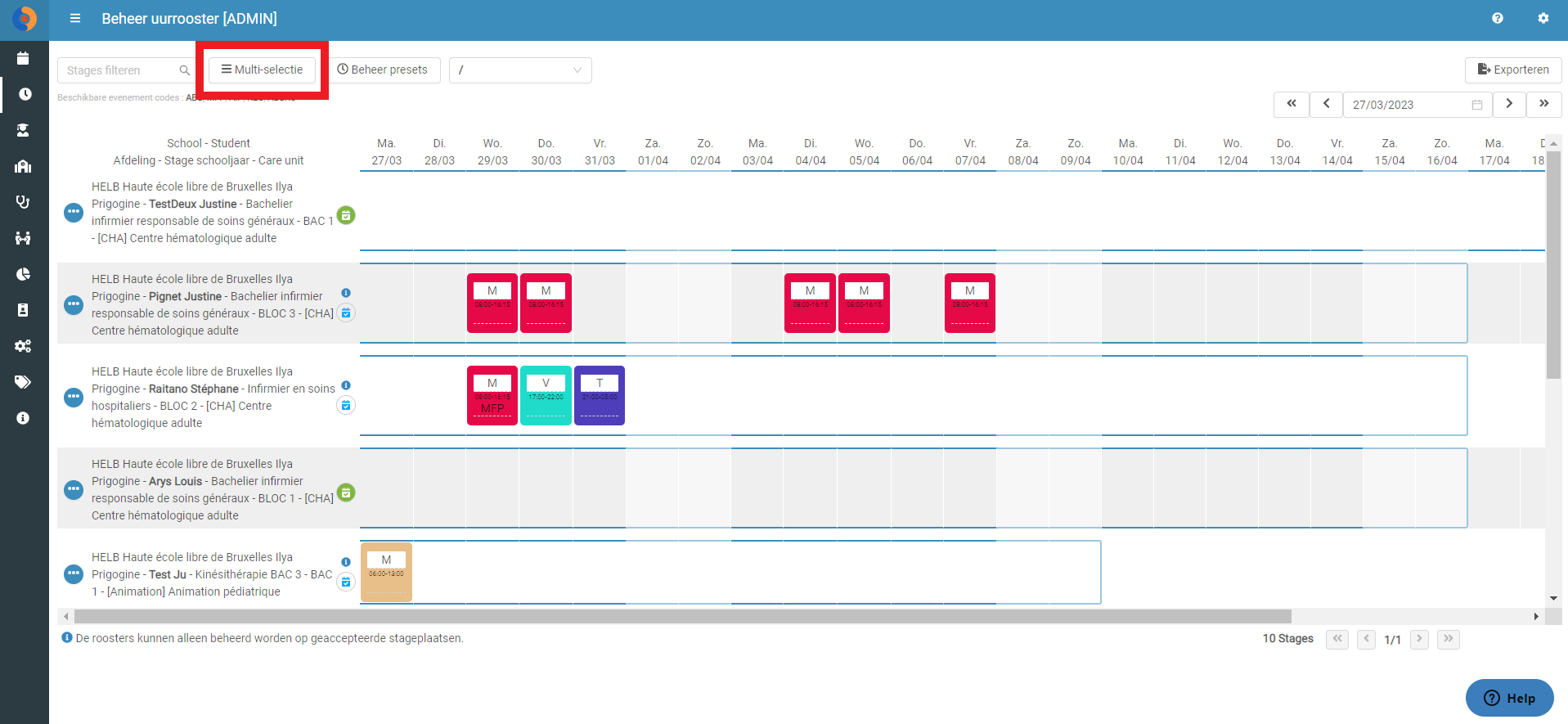This screenshot has width=1568, height=724.
Task: Open the help question mark in header
Action: click(1497, 18)
